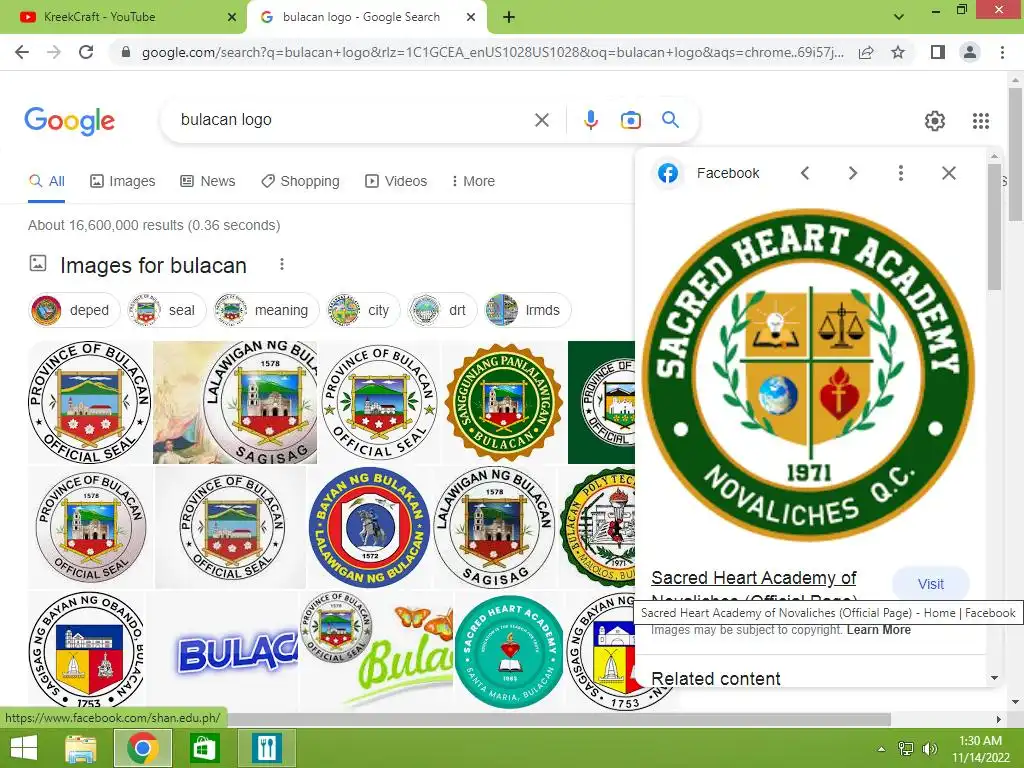Viewport: 1024px width, 768px height.
Task: Open a new browser tab
Action: coord(509,18)
